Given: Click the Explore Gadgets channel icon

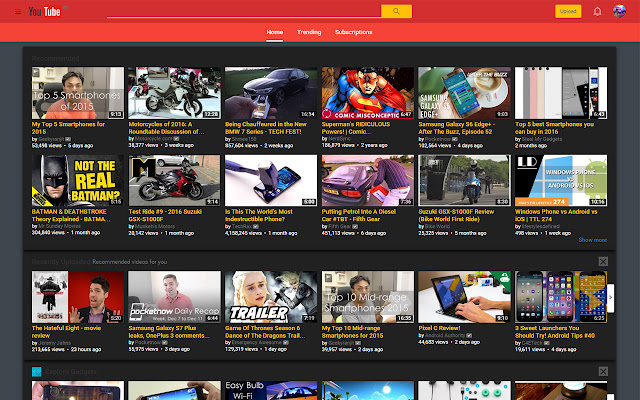Looking at the screenshot, I should coord(36,371).
